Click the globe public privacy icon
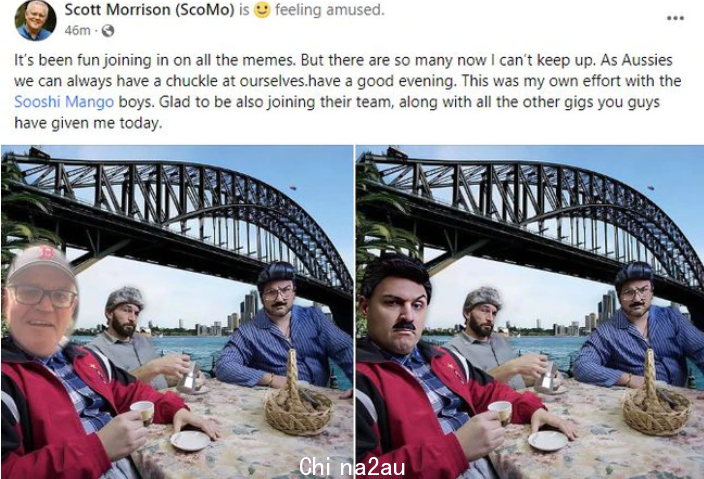 point(108,31)
